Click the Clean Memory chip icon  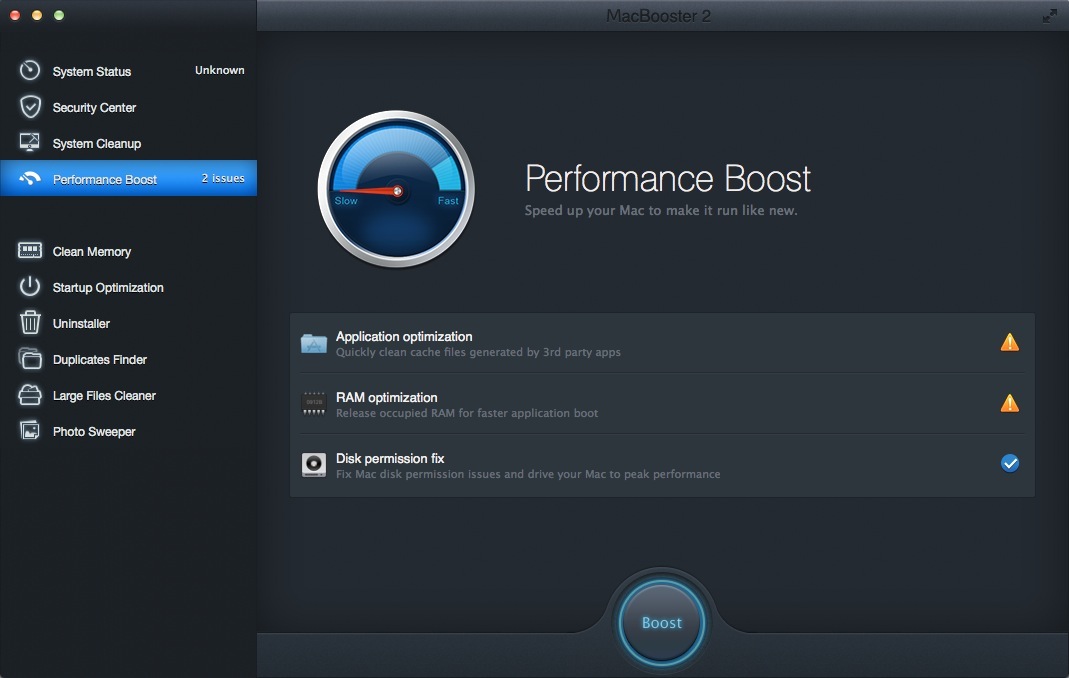[30, 251]
